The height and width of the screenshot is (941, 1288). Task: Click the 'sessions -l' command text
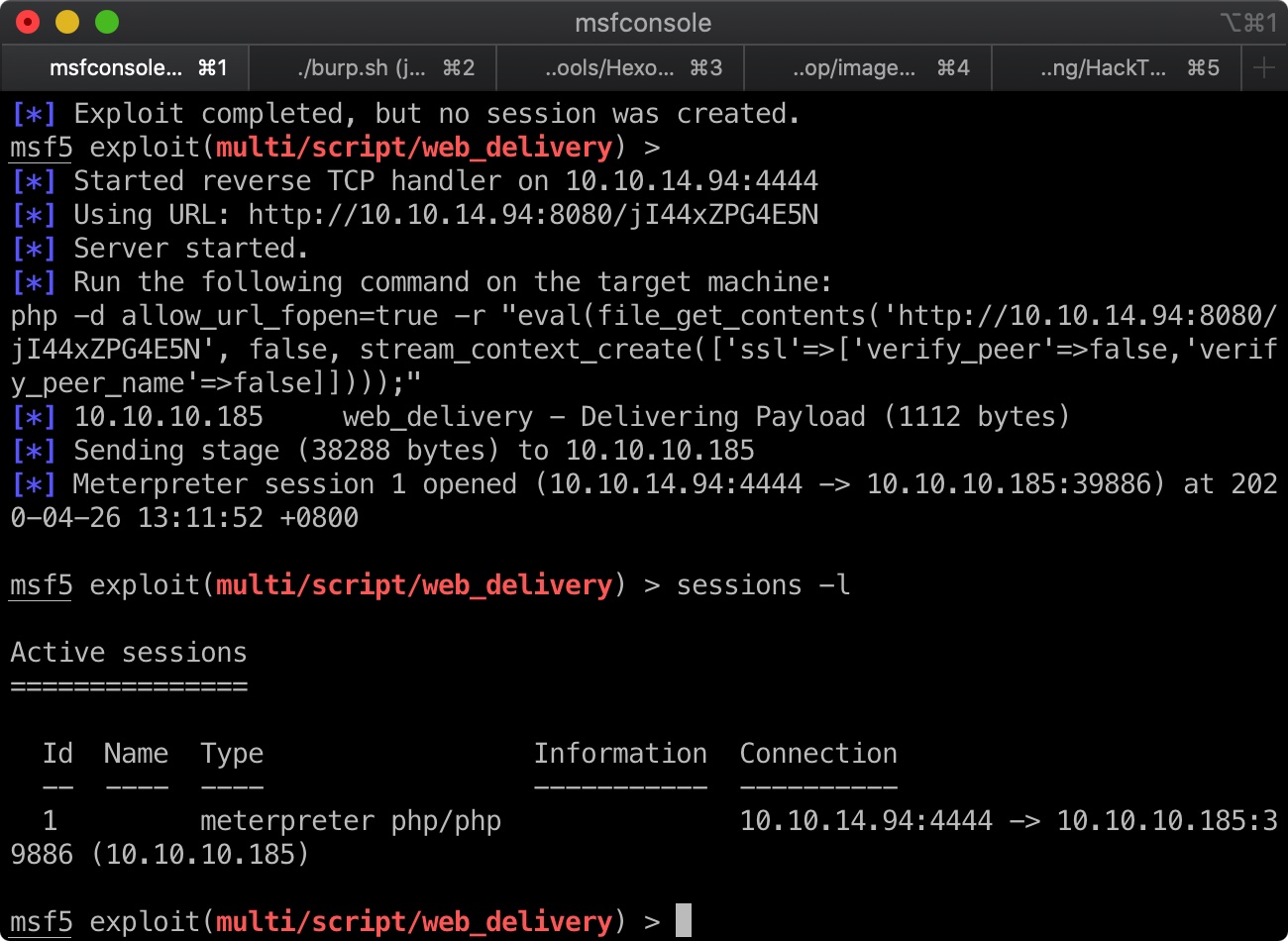coord(763,585)
